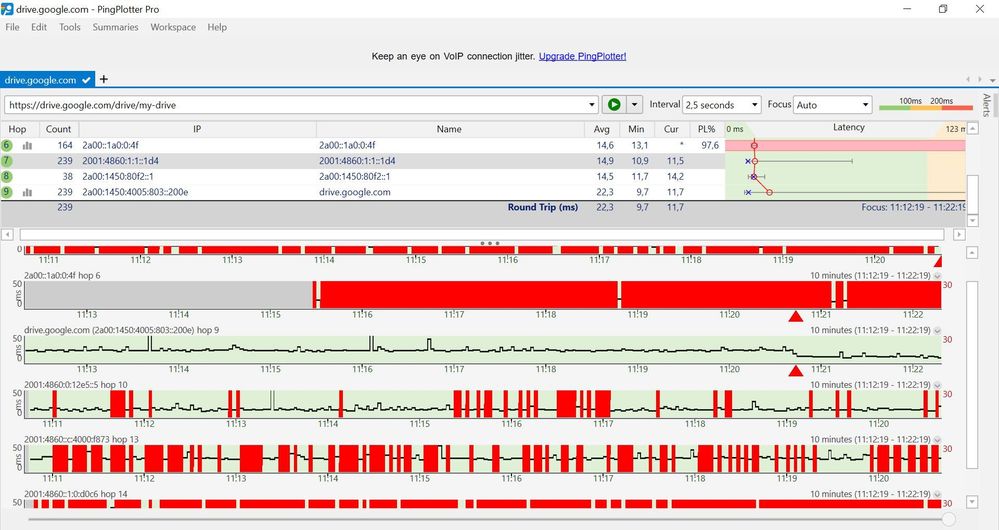
Task: Open the hop 6 timeline graph options chevron
Action: pyautogui.click(x=938, y=274)
